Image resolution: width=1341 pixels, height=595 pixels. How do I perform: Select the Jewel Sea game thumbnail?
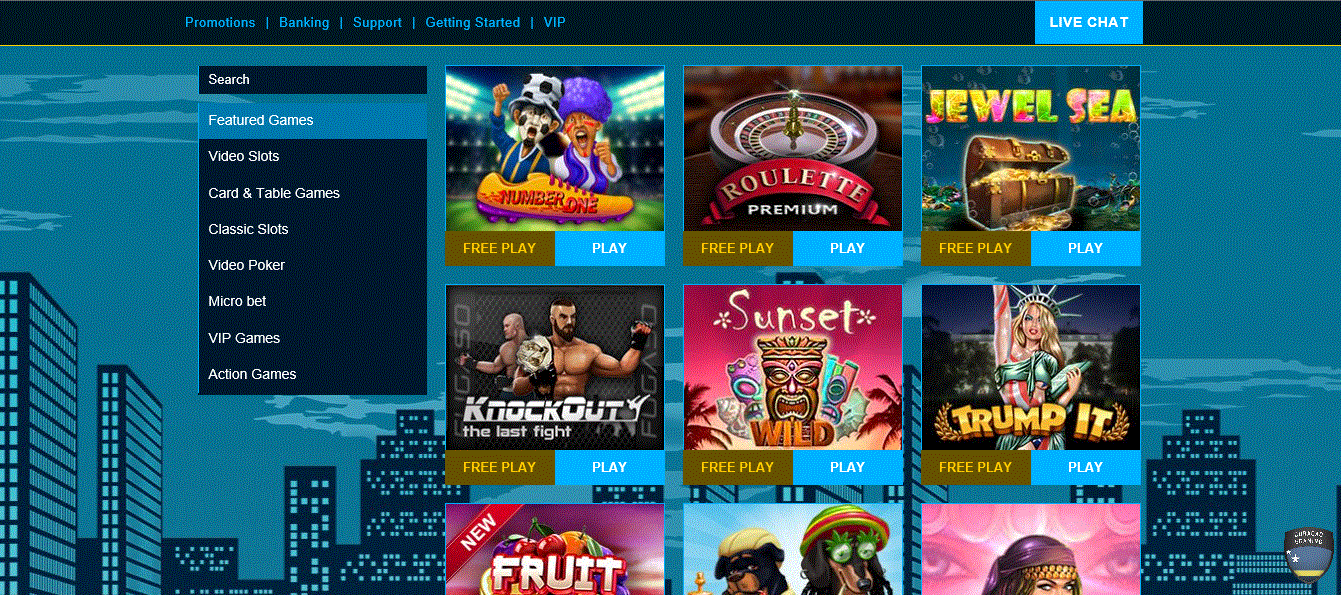tap(1031, 149)
